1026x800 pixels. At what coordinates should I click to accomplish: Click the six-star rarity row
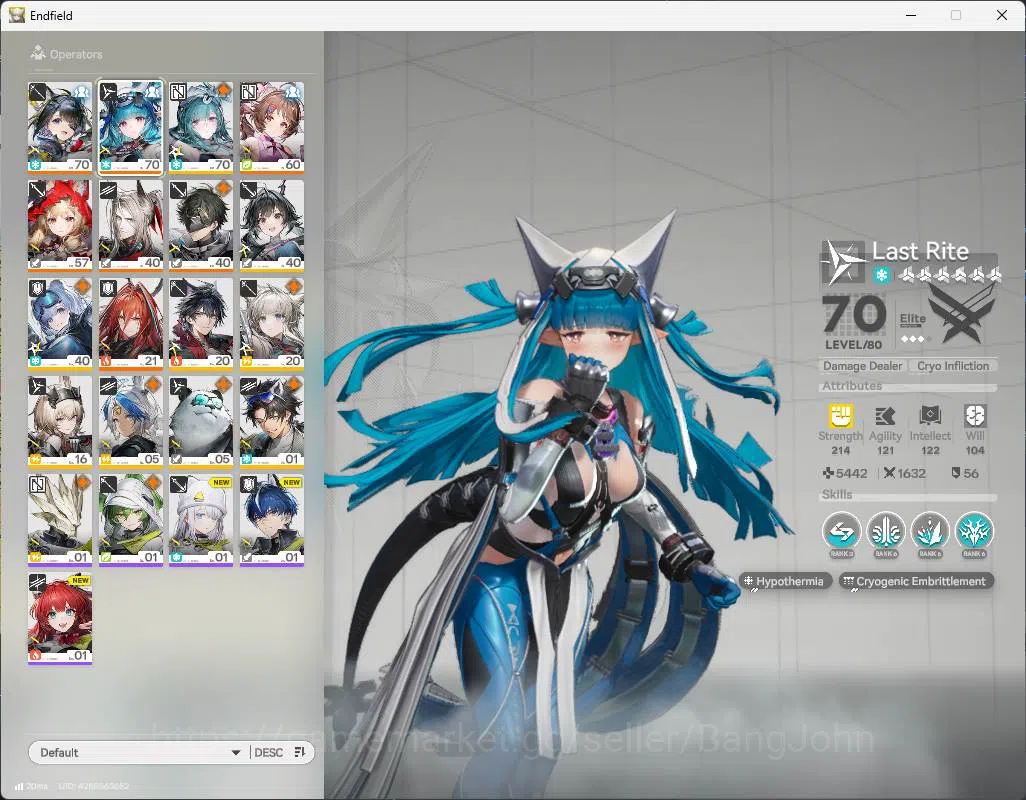[x=949, y=275]
